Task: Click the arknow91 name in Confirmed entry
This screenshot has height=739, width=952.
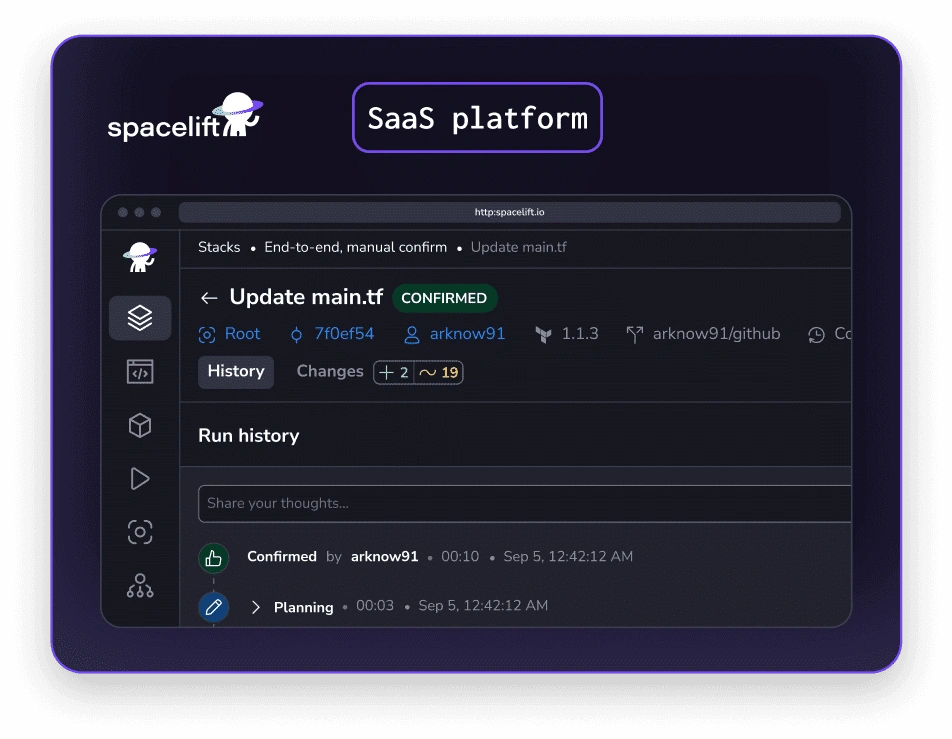Action: coord(384,556)
